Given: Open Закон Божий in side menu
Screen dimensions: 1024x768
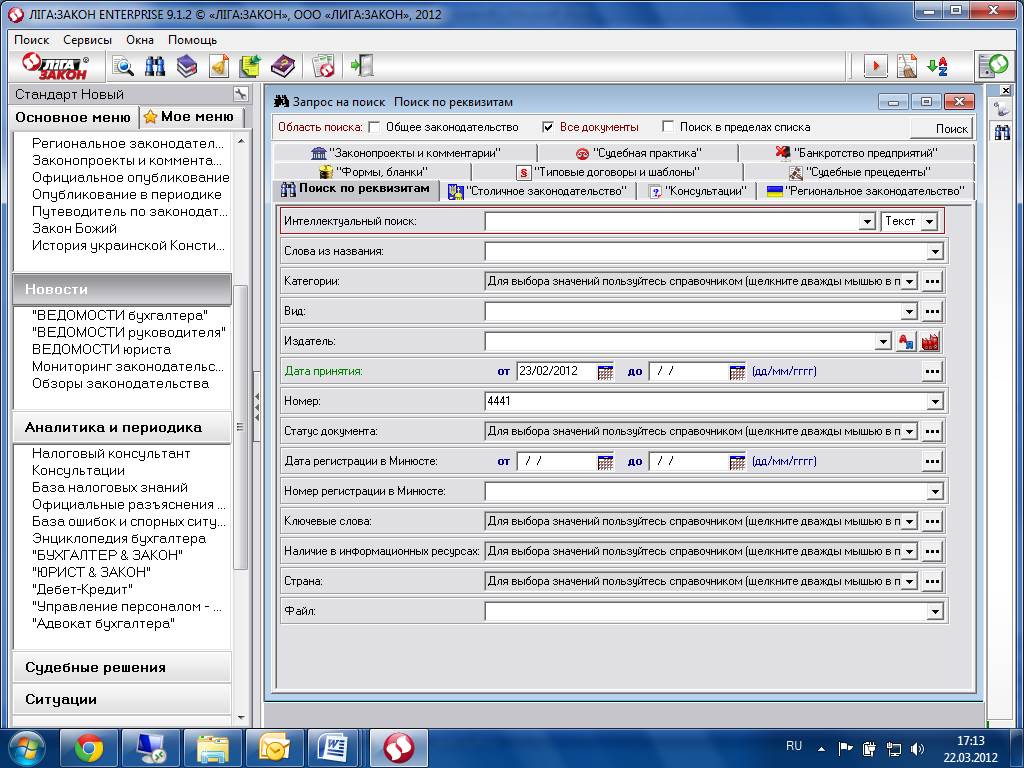Looking at the screenshot, I should (x=74, y=229).
